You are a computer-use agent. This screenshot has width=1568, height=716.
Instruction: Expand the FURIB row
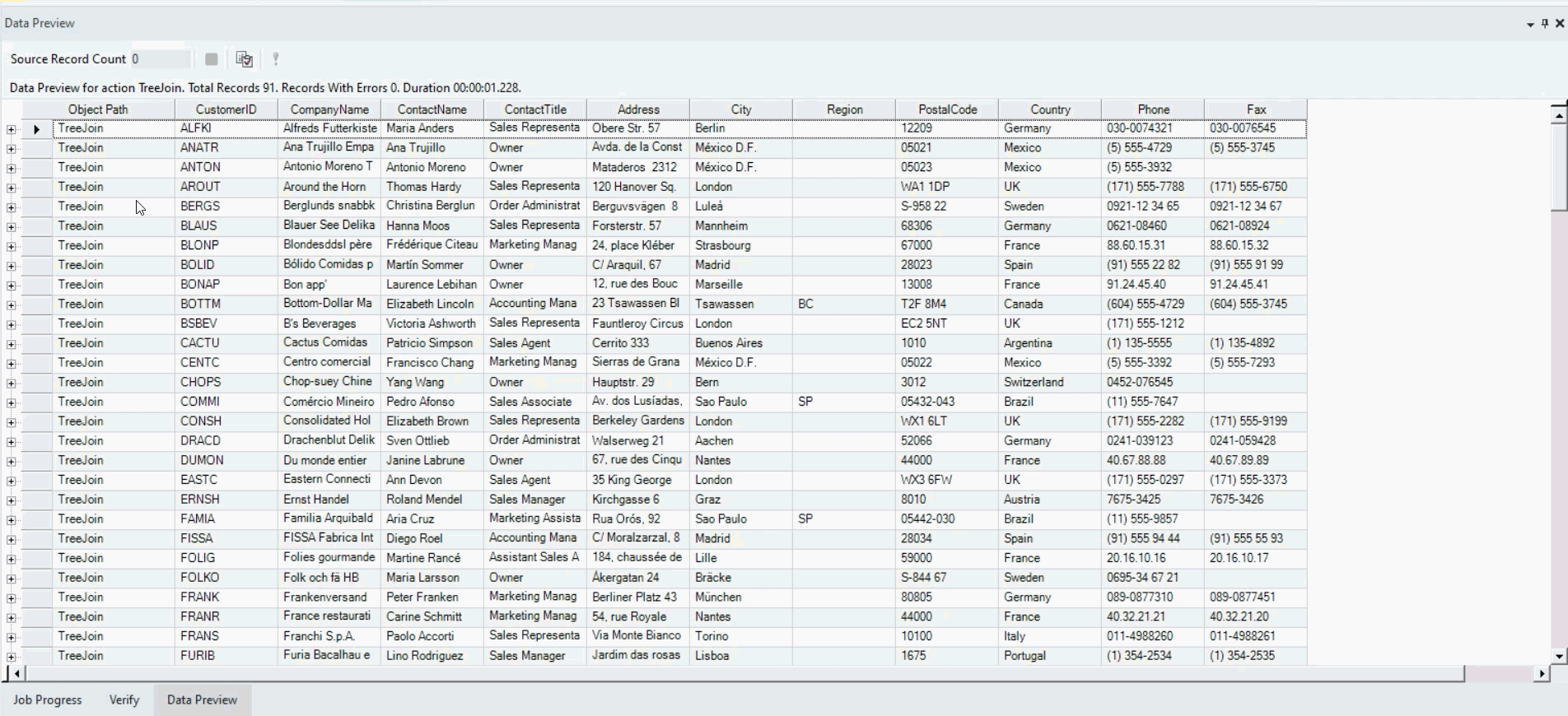pyautogui.click(x=11, y=657)
